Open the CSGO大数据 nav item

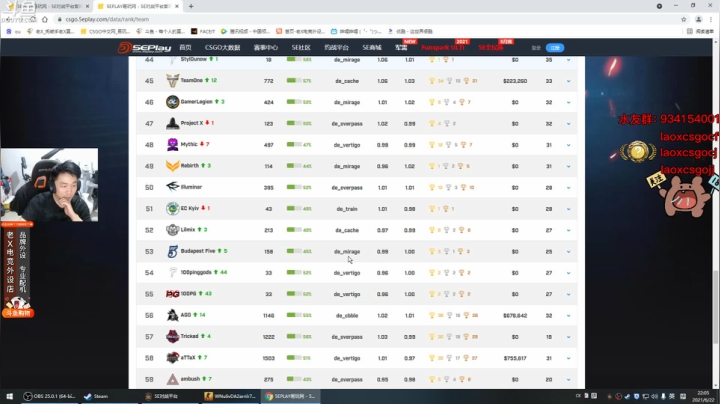(223, 48)
